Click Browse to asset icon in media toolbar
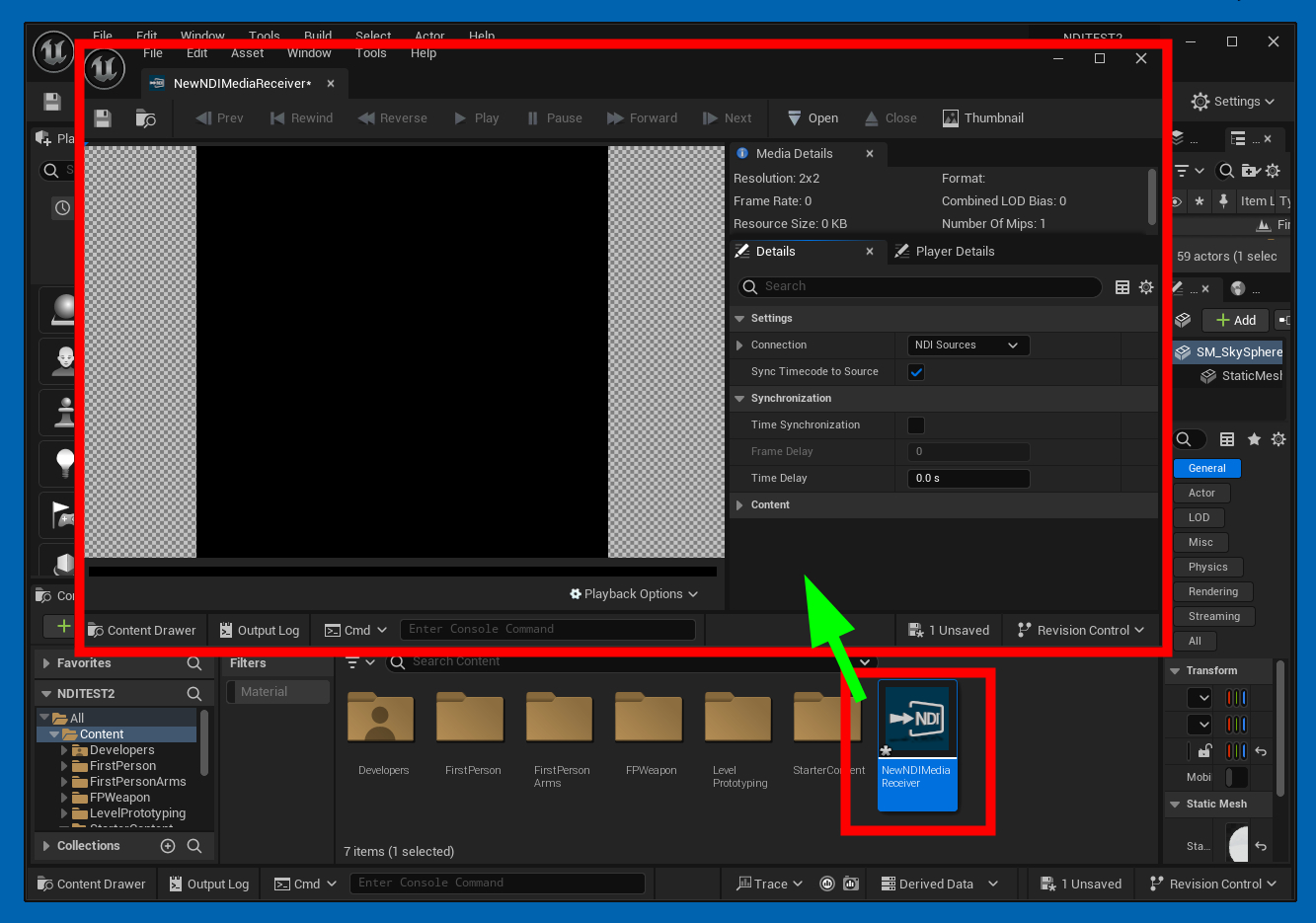The image size is (1316, 923). [145, 118]
